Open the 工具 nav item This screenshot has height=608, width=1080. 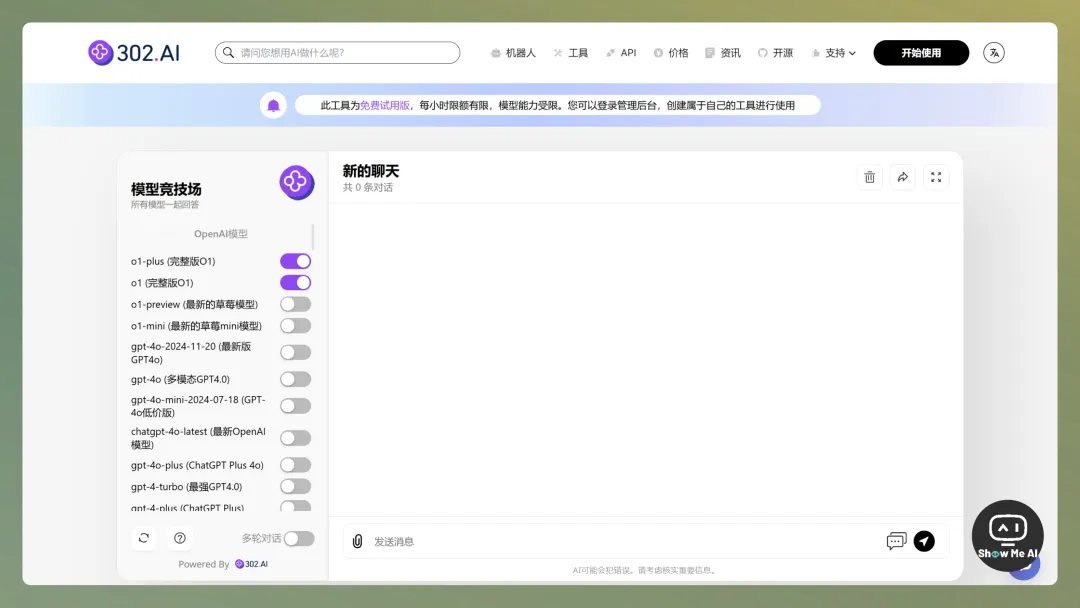(571, 53)
